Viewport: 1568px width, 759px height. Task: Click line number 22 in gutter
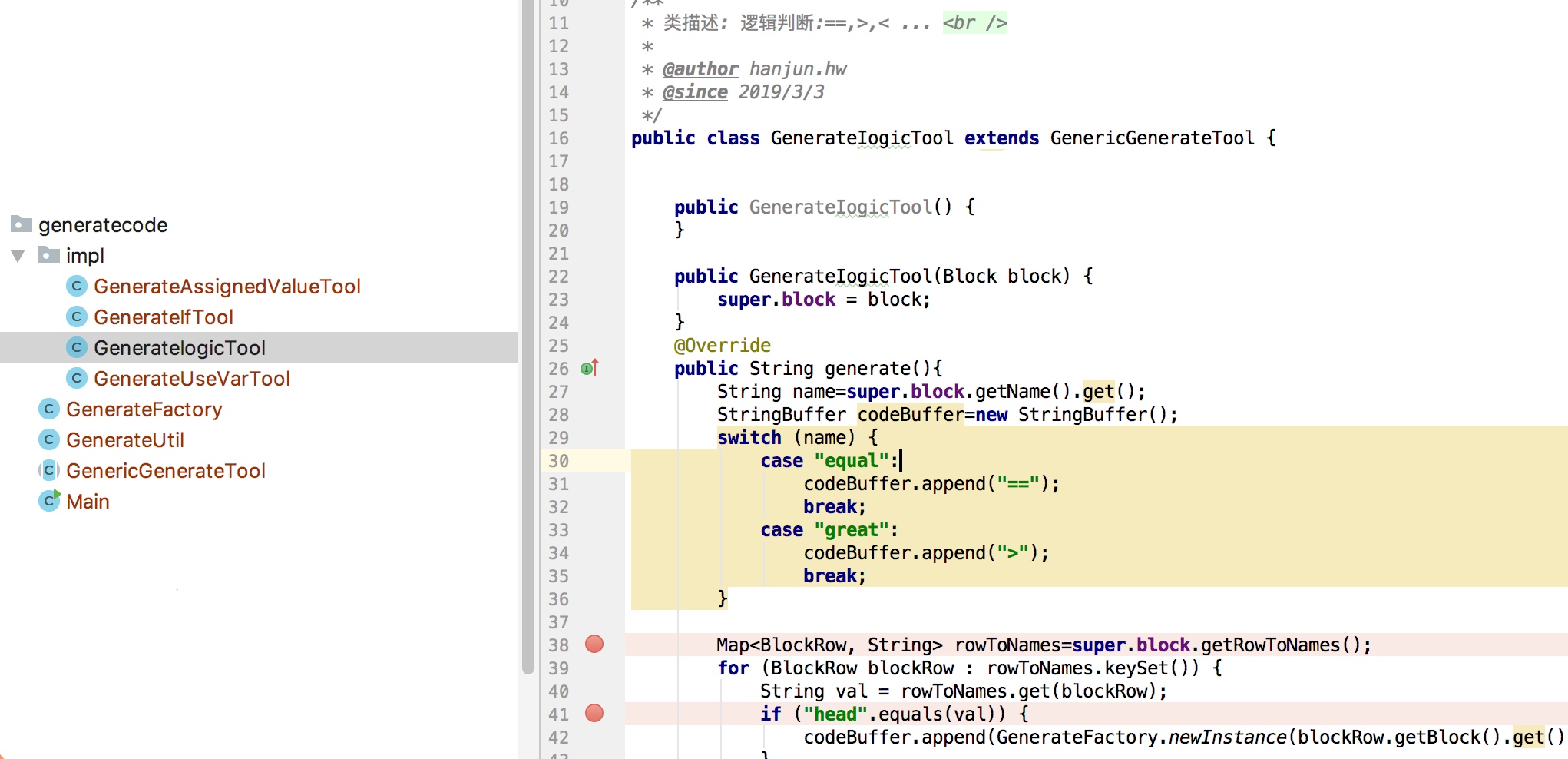558,277
